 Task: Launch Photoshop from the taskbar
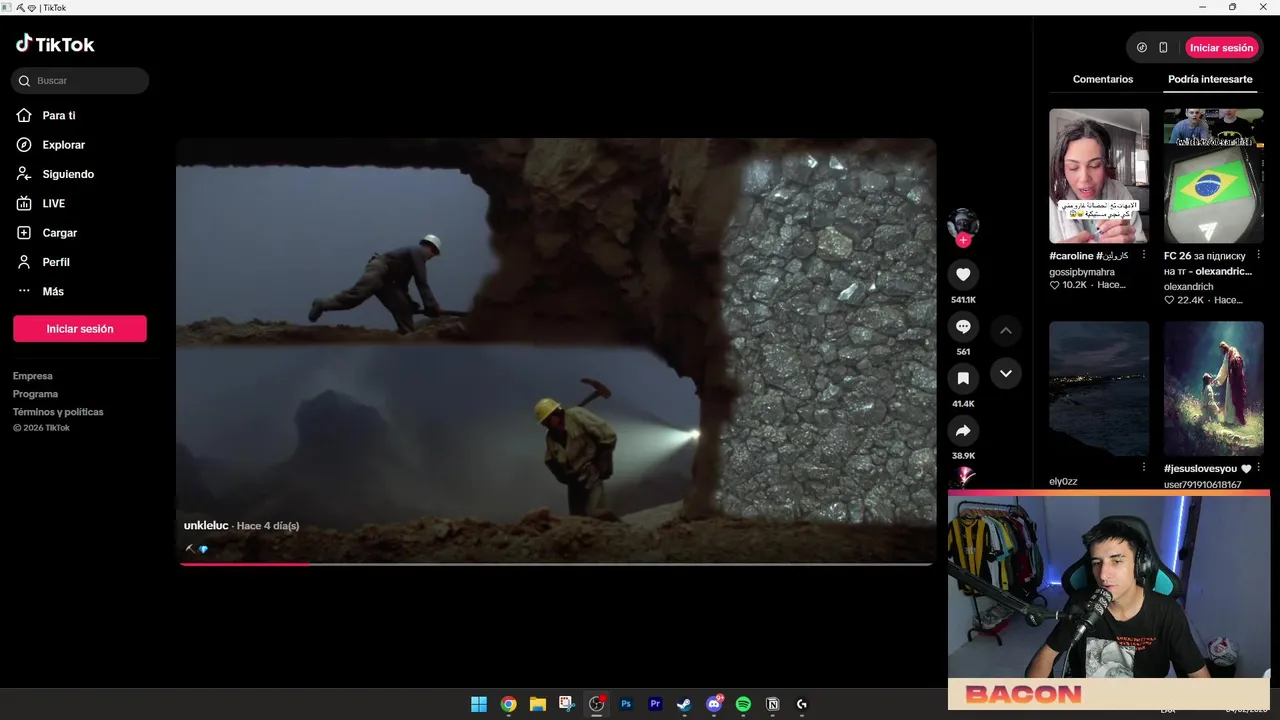click(x=626, y=704)
